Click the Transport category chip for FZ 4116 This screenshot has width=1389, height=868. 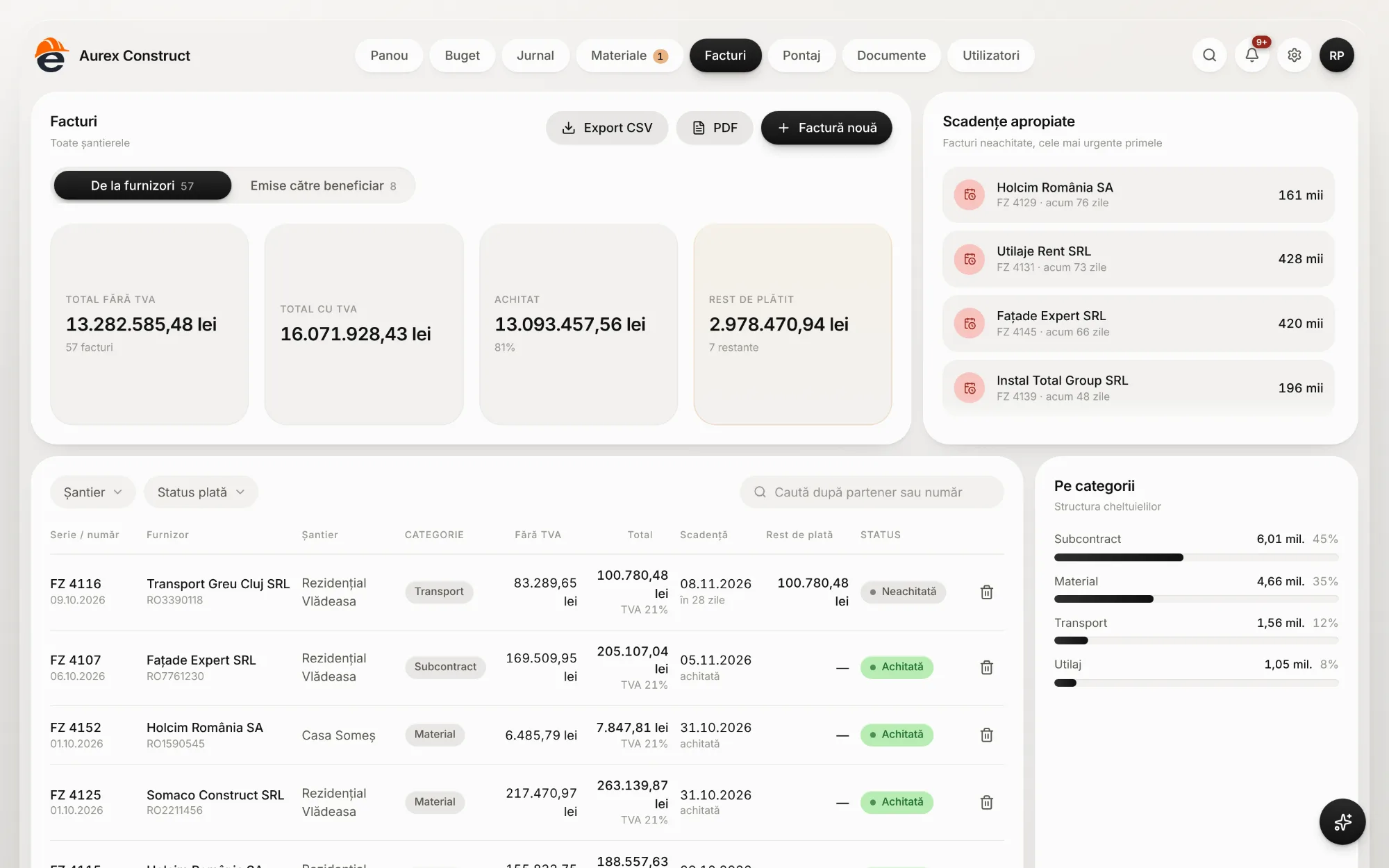(x=439, y=592)
